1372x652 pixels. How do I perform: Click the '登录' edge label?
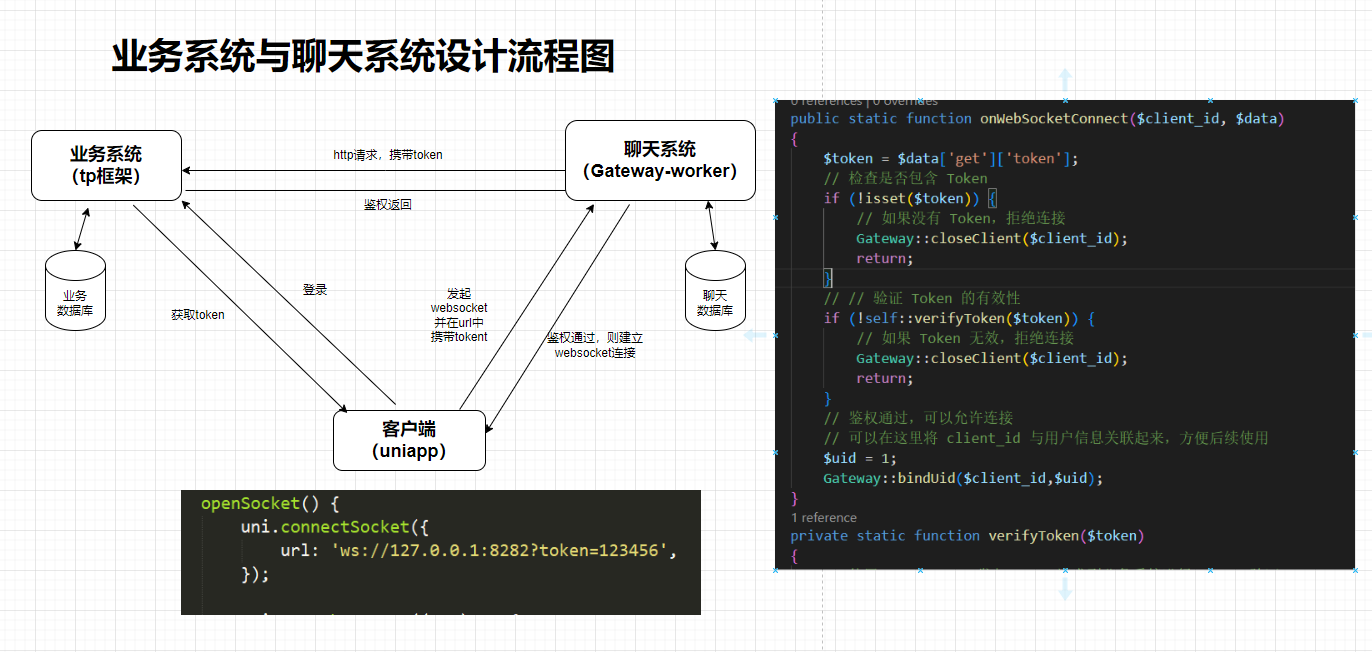pos(315,289)
